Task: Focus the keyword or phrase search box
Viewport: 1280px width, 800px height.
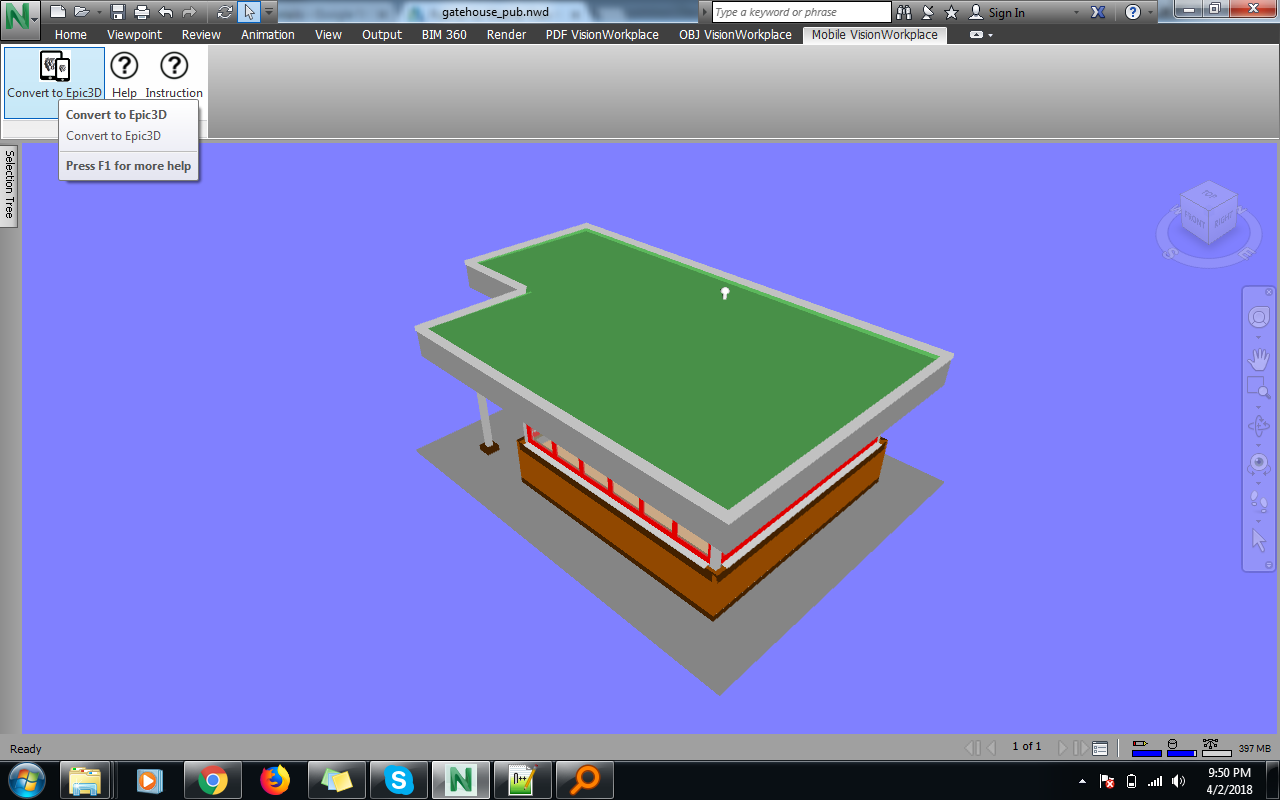Action: pyautogui.click(x=801, y=12)
